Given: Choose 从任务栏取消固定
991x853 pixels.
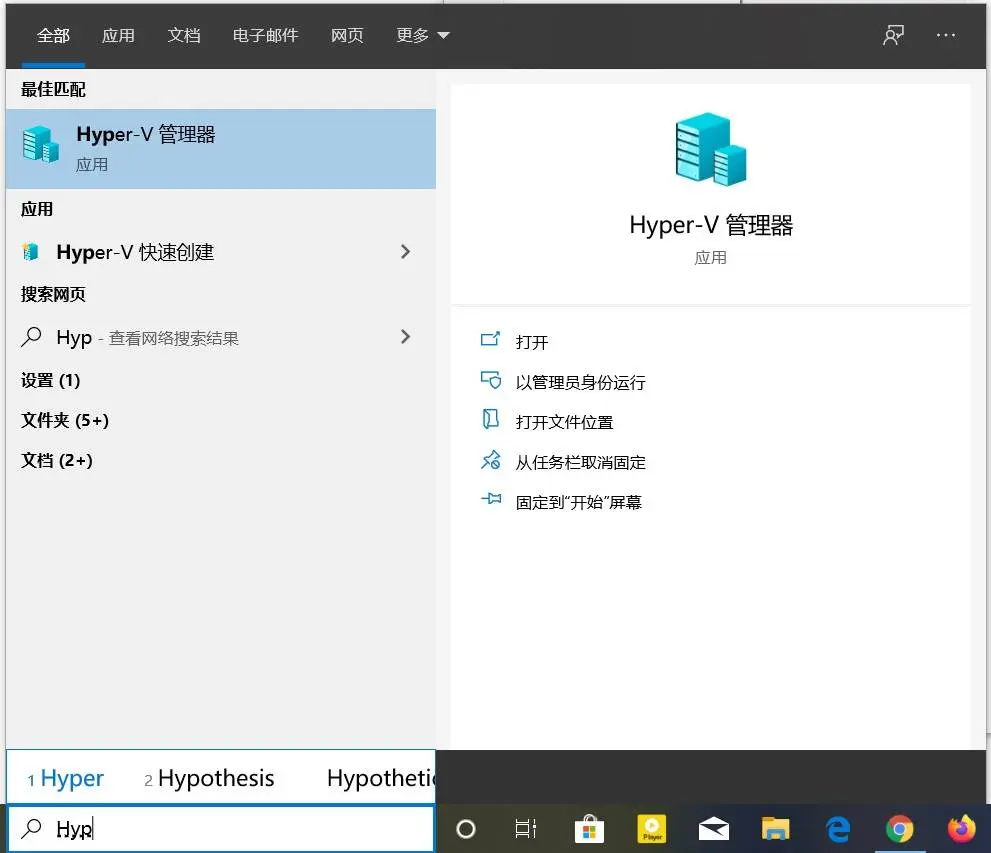Looking at the screenshot, I should coord(580,463).
